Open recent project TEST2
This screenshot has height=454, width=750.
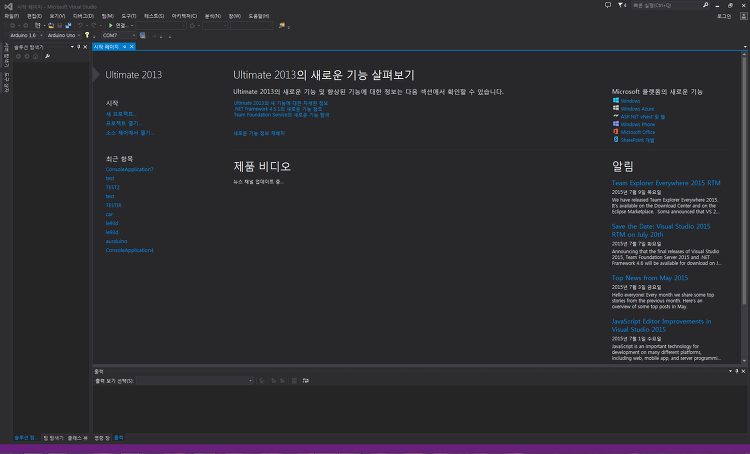(112, 187)
